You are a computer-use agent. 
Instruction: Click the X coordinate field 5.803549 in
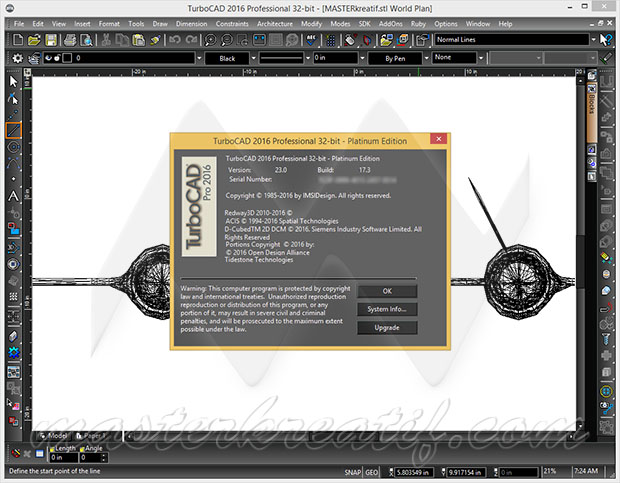(x=414, y=472)
